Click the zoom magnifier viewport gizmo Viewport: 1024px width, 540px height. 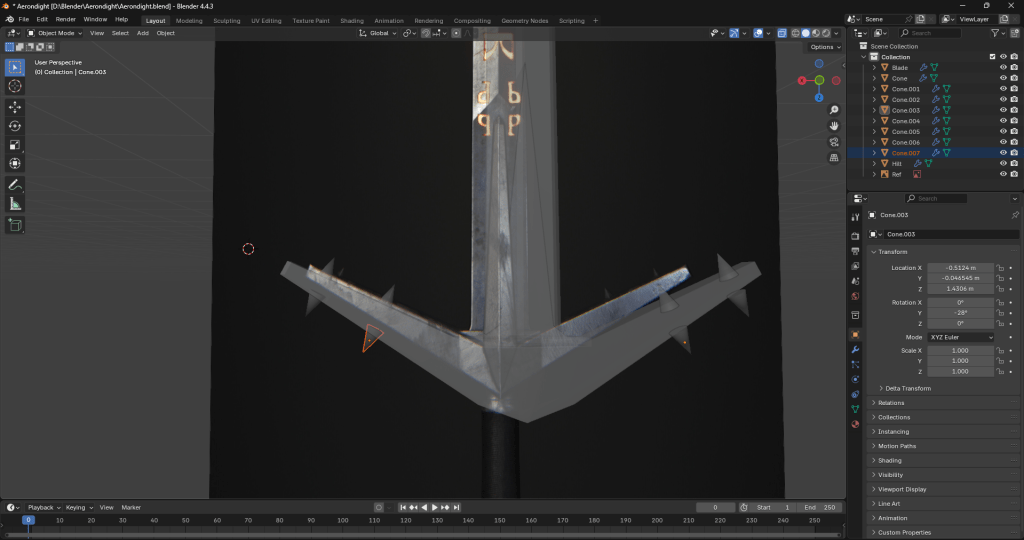[x=834, y=125]
